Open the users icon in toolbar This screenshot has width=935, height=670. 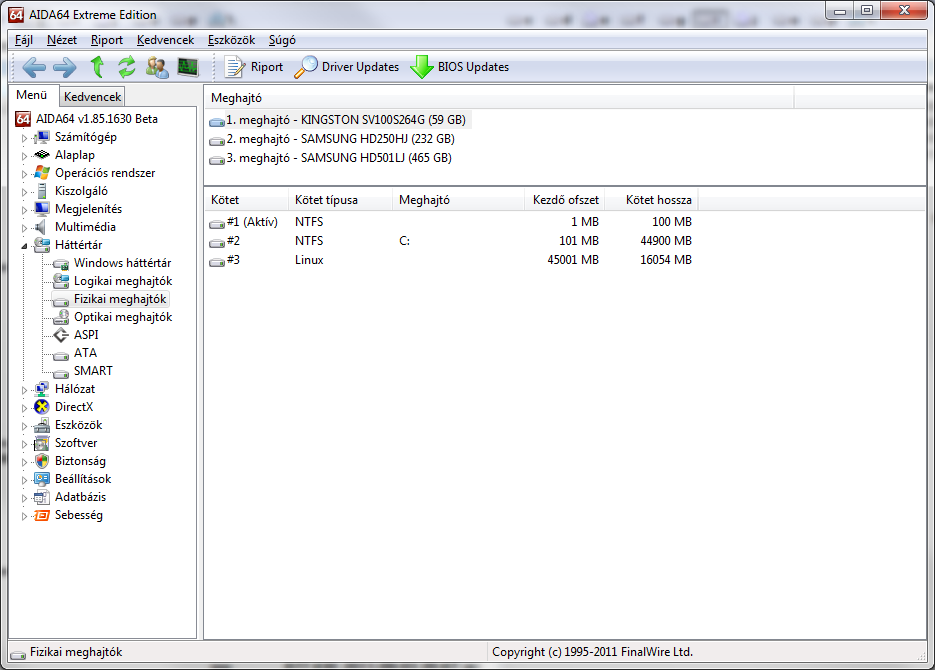[157, 67]
